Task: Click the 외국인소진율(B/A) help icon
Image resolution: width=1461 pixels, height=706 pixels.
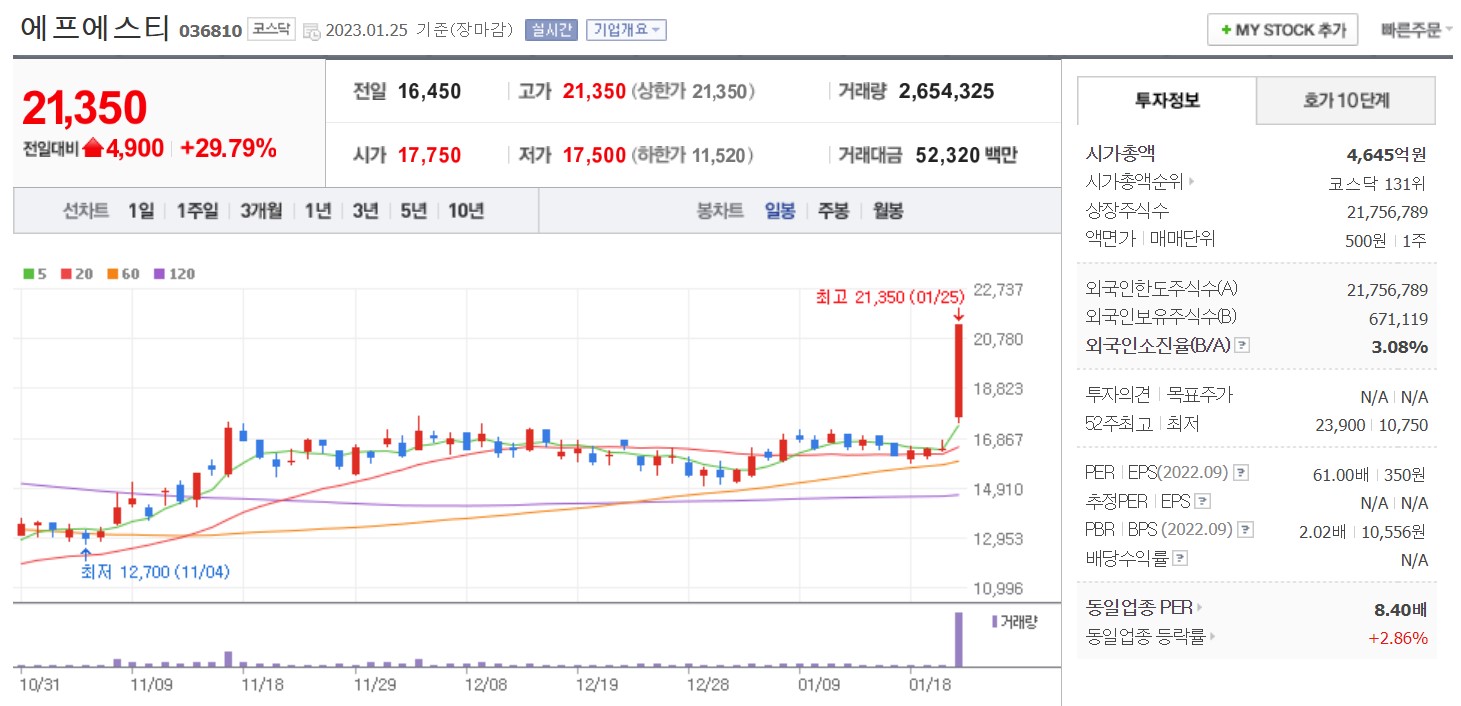Action: (1241, 345)
